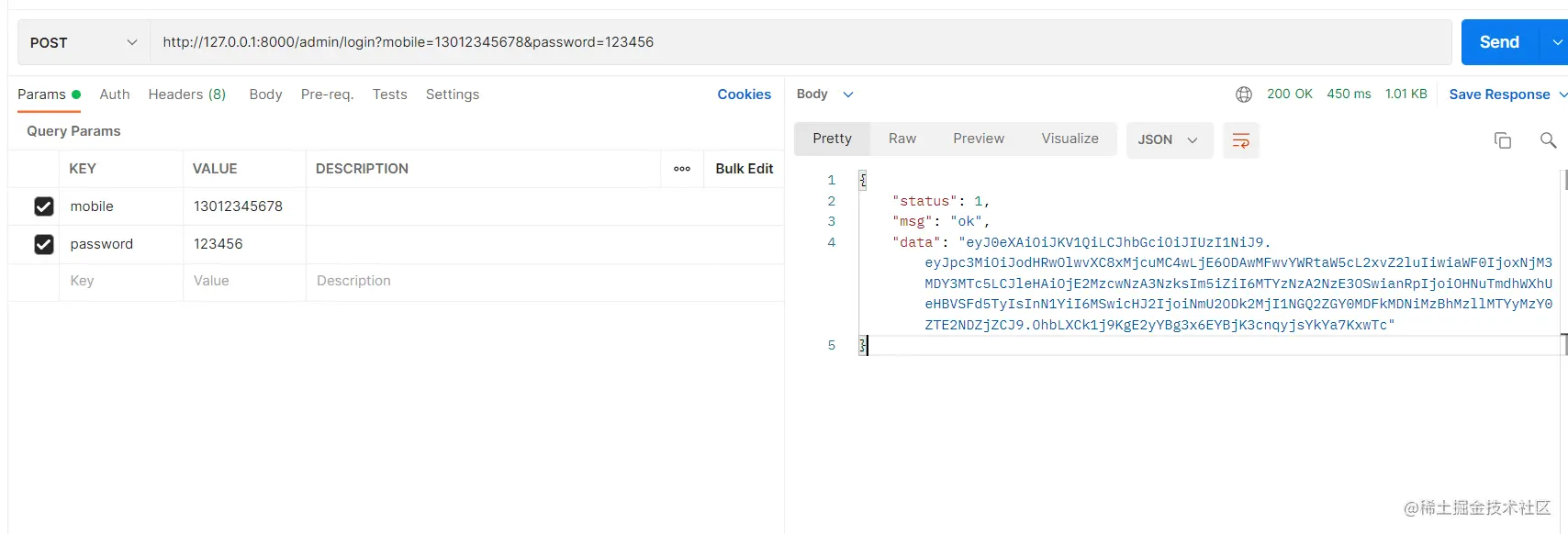Click the 200 OK status text

coord(1290,95)
